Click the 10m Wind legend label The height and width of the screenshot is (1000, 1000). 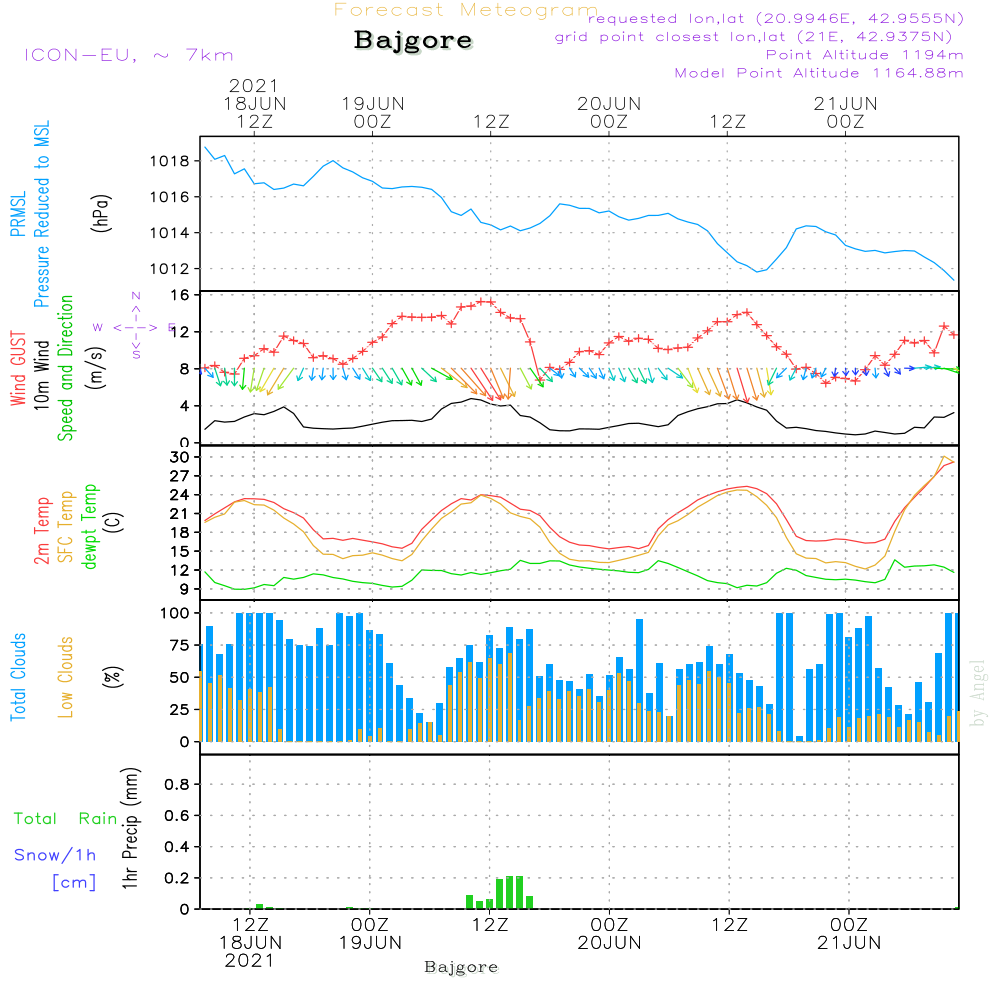pyautogui.click(x=42, y=368)
